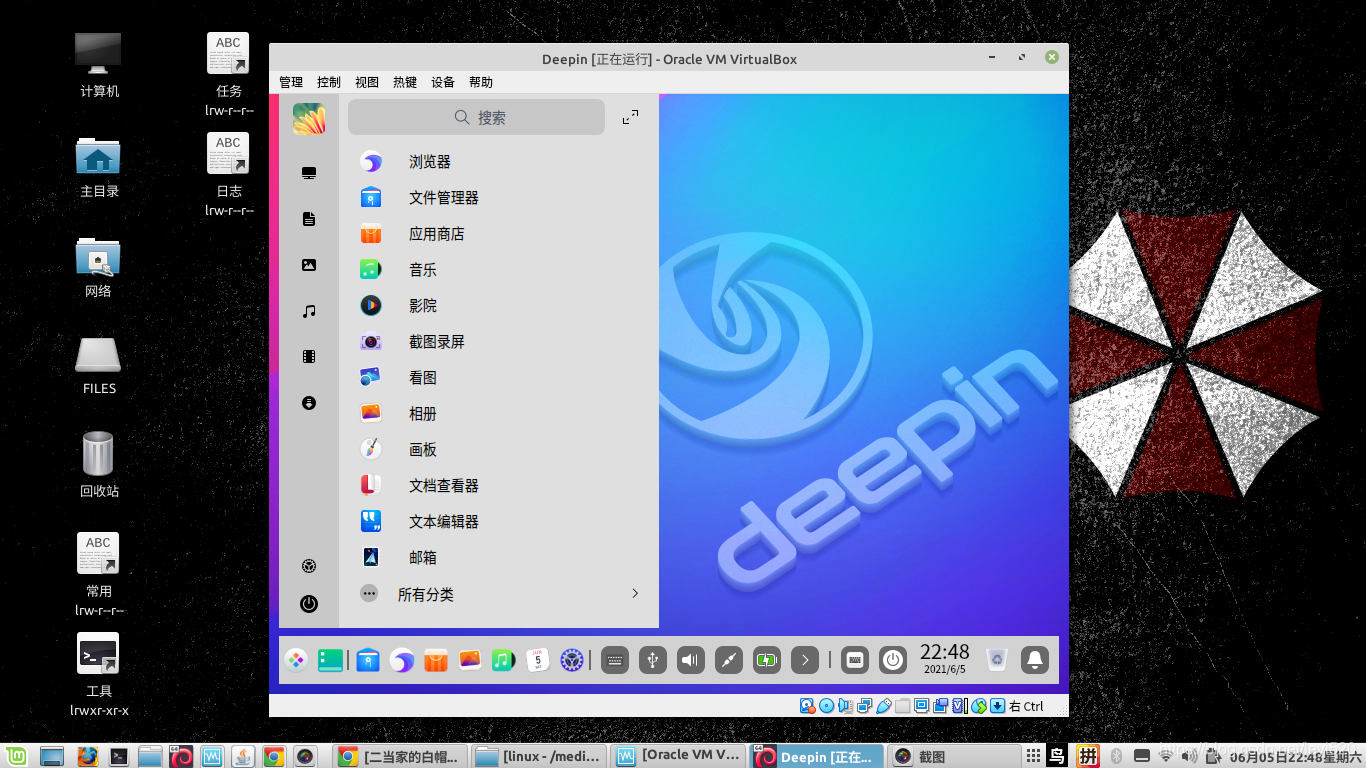Screen dimensions: 1366x768
Task: Open VirtualBox 热键 menu
Action: [405, 83]
